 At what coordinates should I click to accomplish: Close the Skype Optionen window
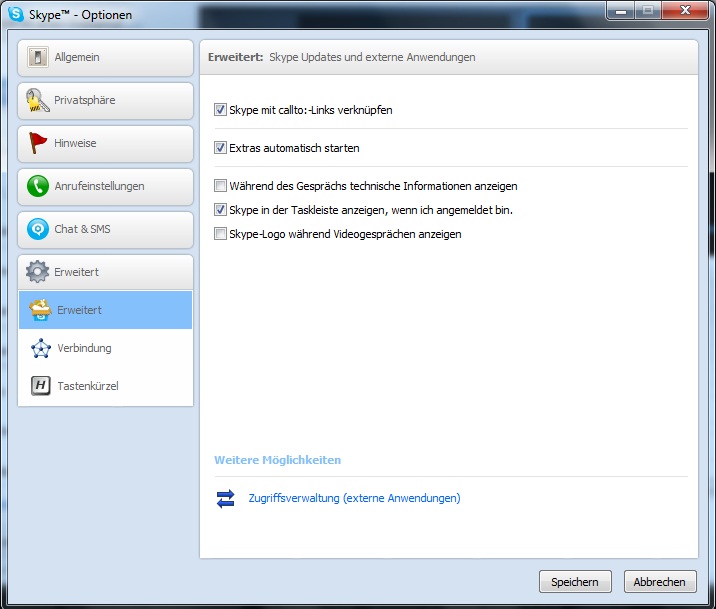tap(684, 10)
